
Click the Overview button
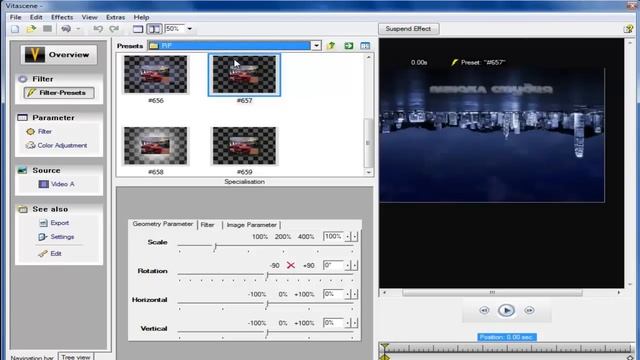(59, 55)
